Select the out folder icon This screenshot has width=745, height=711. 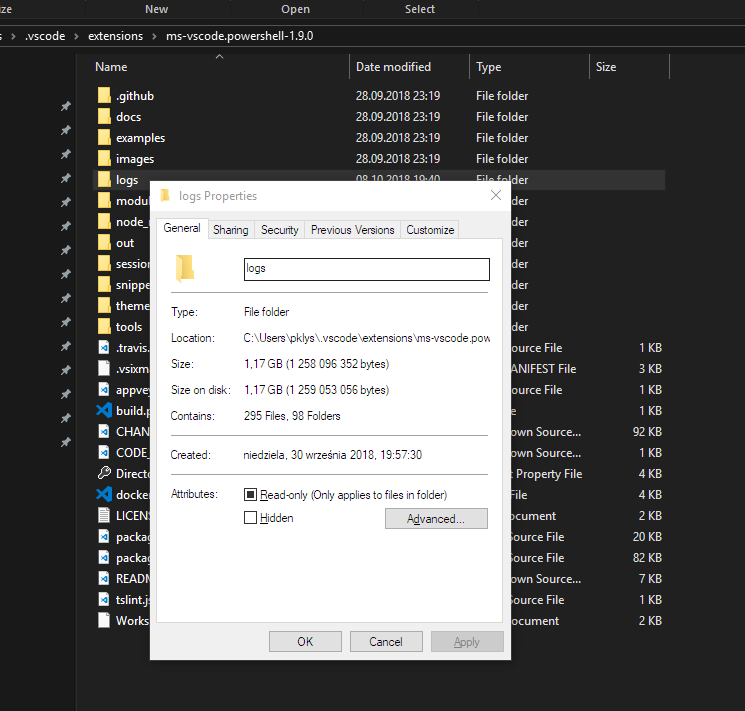[104, 242]
